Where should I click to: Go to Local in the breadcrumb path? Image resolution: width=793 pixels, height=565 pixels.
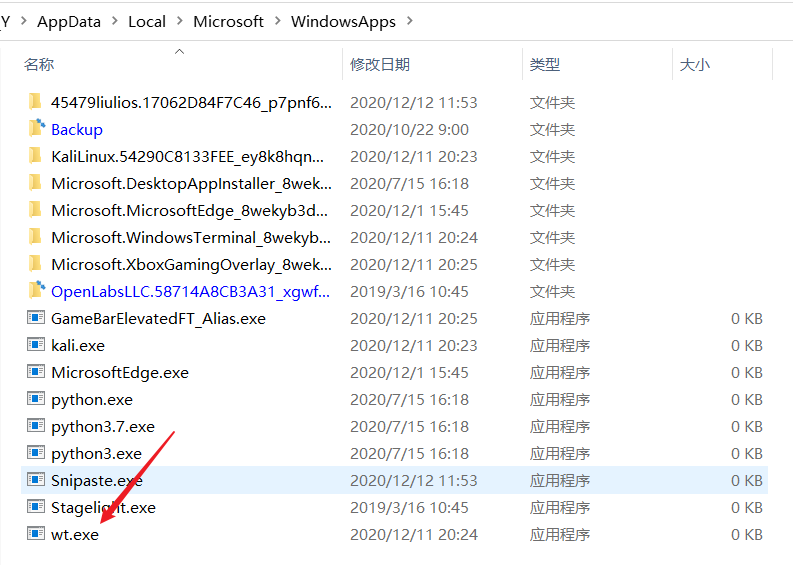(147, 22)
